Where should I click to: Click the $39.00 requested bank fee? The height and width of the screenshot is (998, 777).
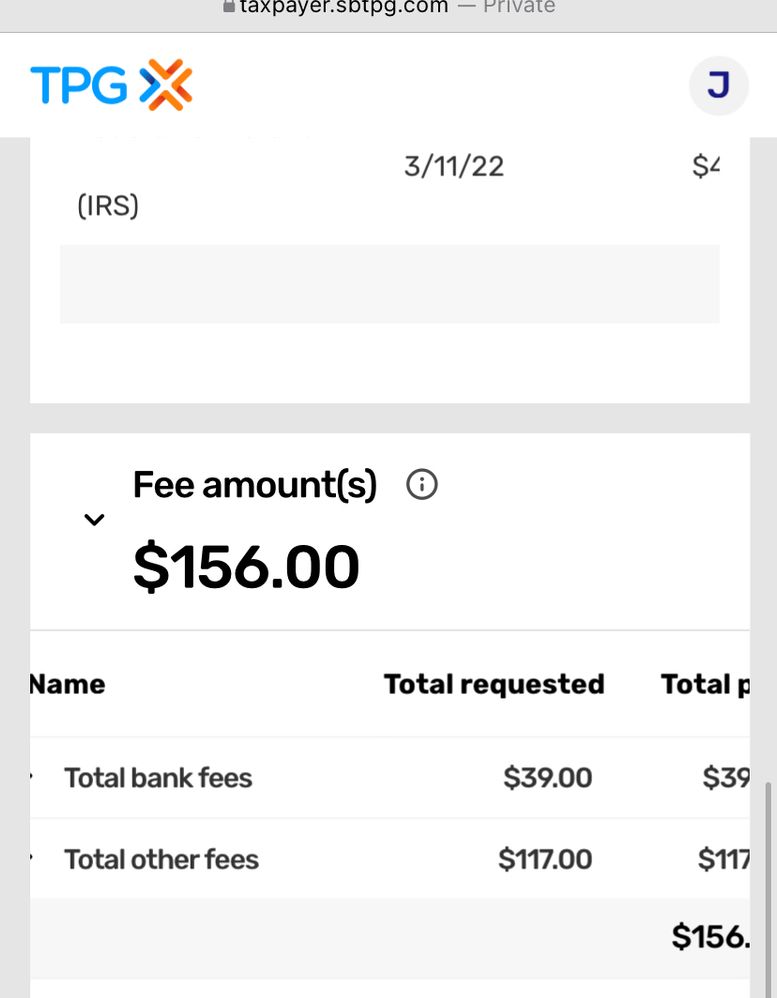point(547,778)
